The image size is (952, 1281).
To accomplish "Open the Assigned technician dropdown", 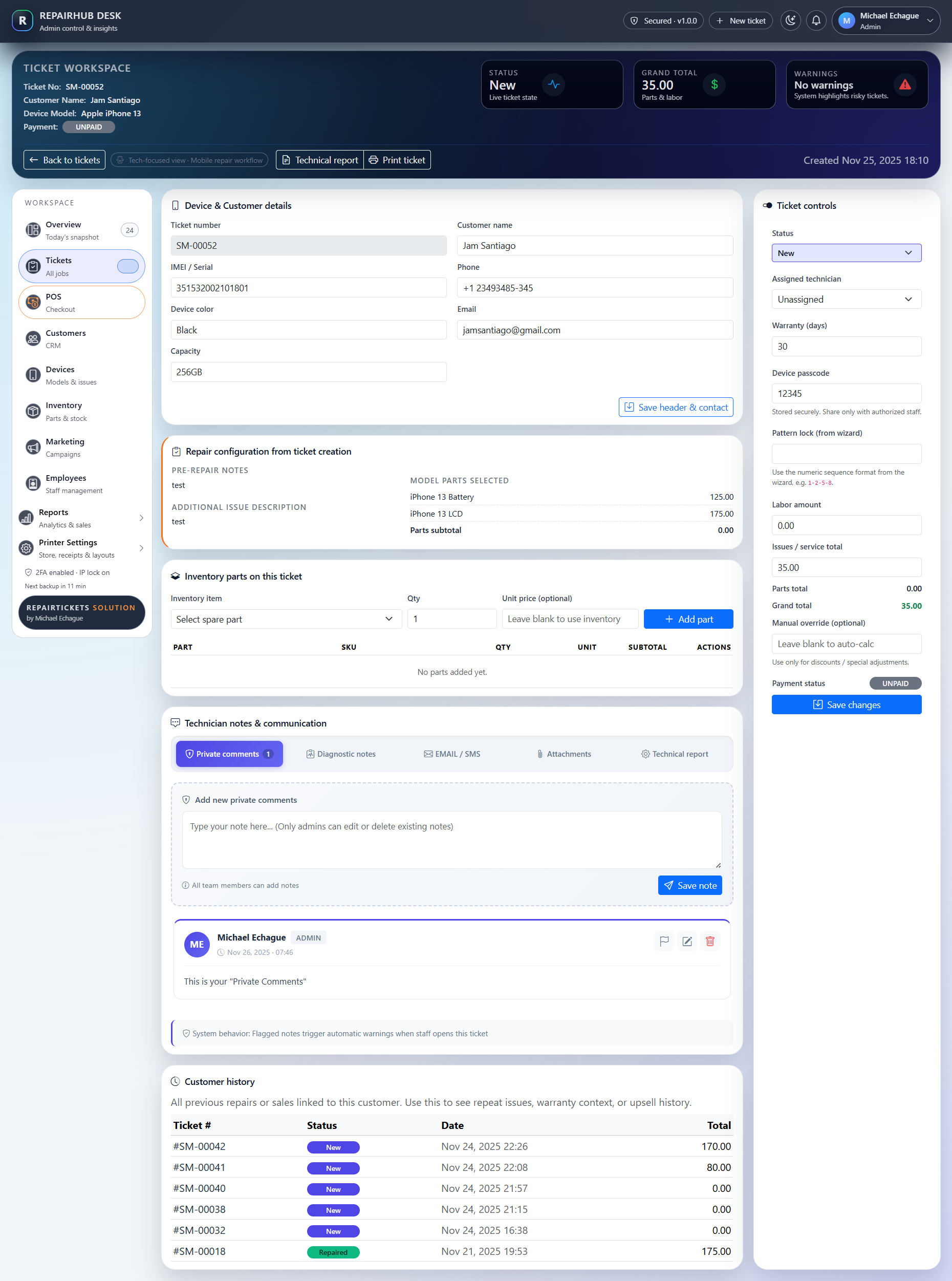I will click(846, 298).
